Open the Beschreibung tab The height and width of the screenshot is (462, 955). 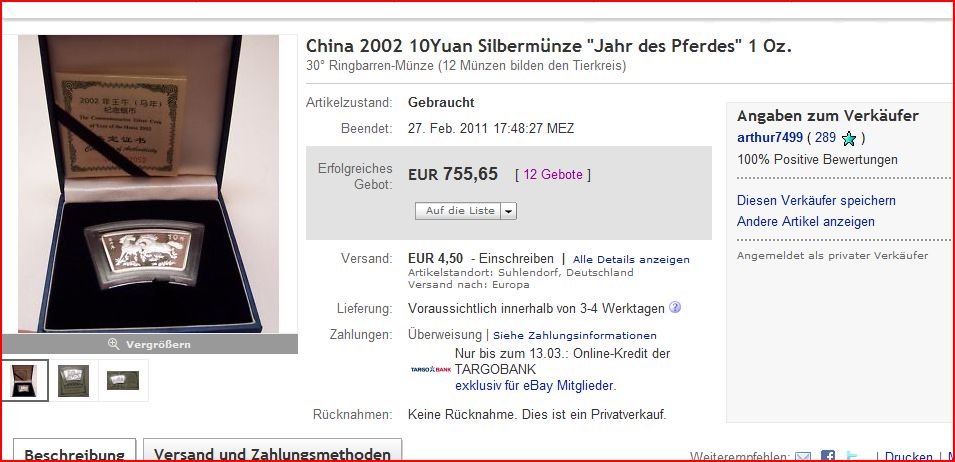click(74, 453)
